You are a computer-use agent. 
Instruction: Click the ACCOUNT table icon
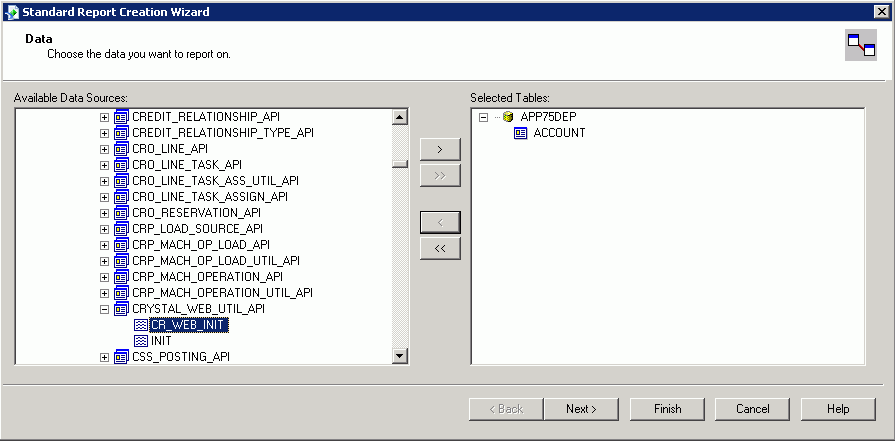520,133
